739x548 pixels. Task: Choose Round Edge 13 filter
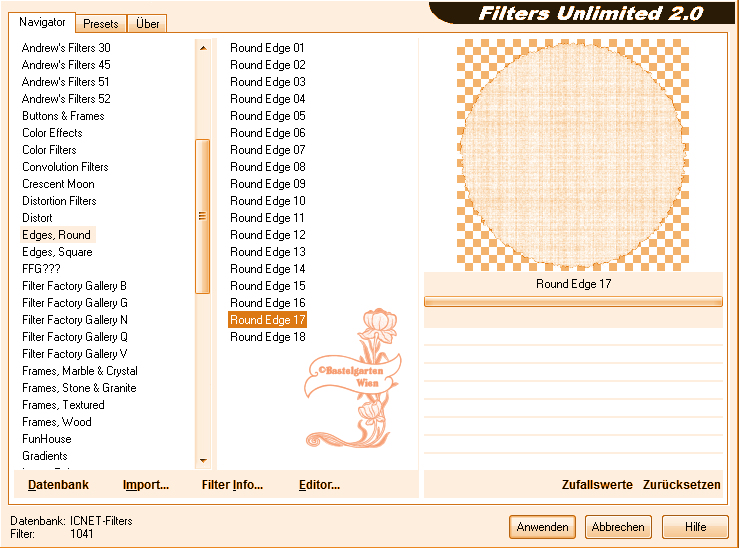267,252
